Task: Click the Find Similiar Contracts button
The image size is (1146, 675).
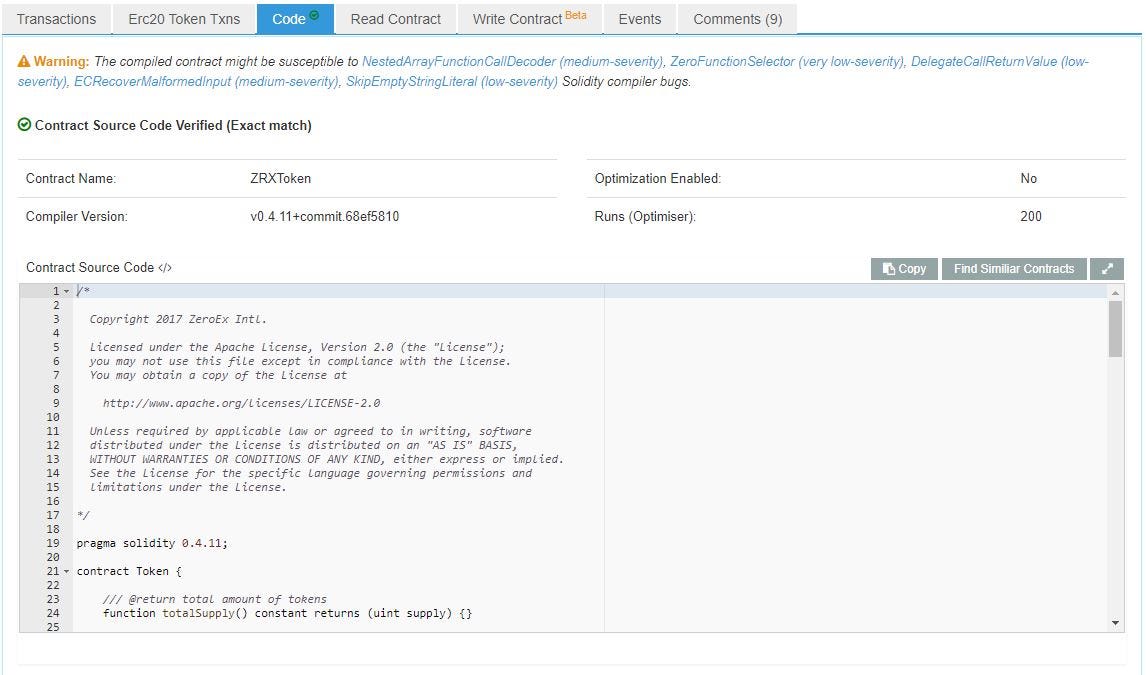Action: pos(1013,268)
